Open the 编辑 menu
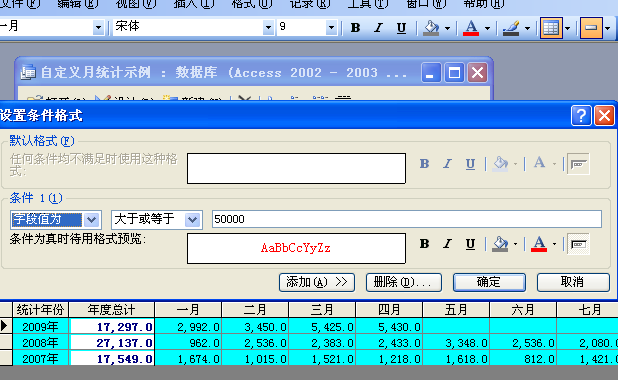The width and height of the screenshot is (618, 380). [x=78, y=4]
